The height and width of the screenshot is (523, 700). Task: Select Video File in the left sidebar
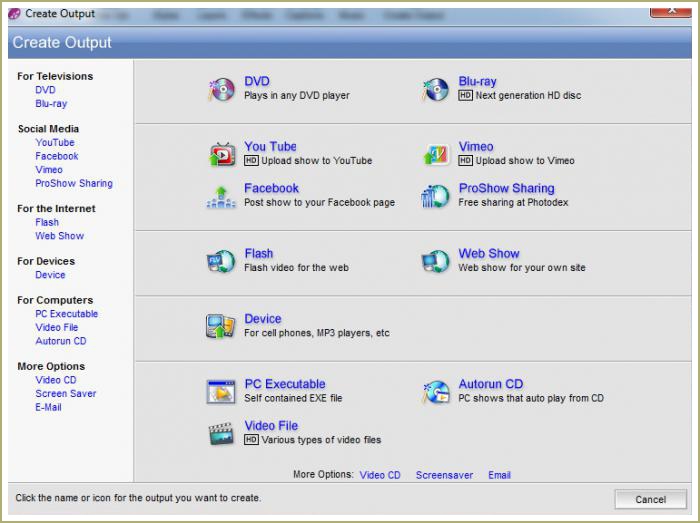point(57,327)
